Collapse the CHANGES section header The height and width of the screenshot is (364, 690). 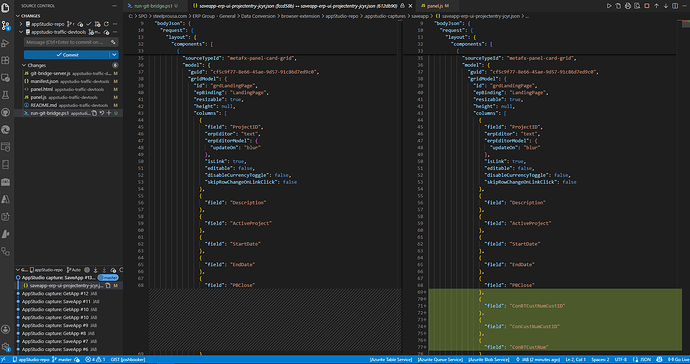(x=18, y=16)
